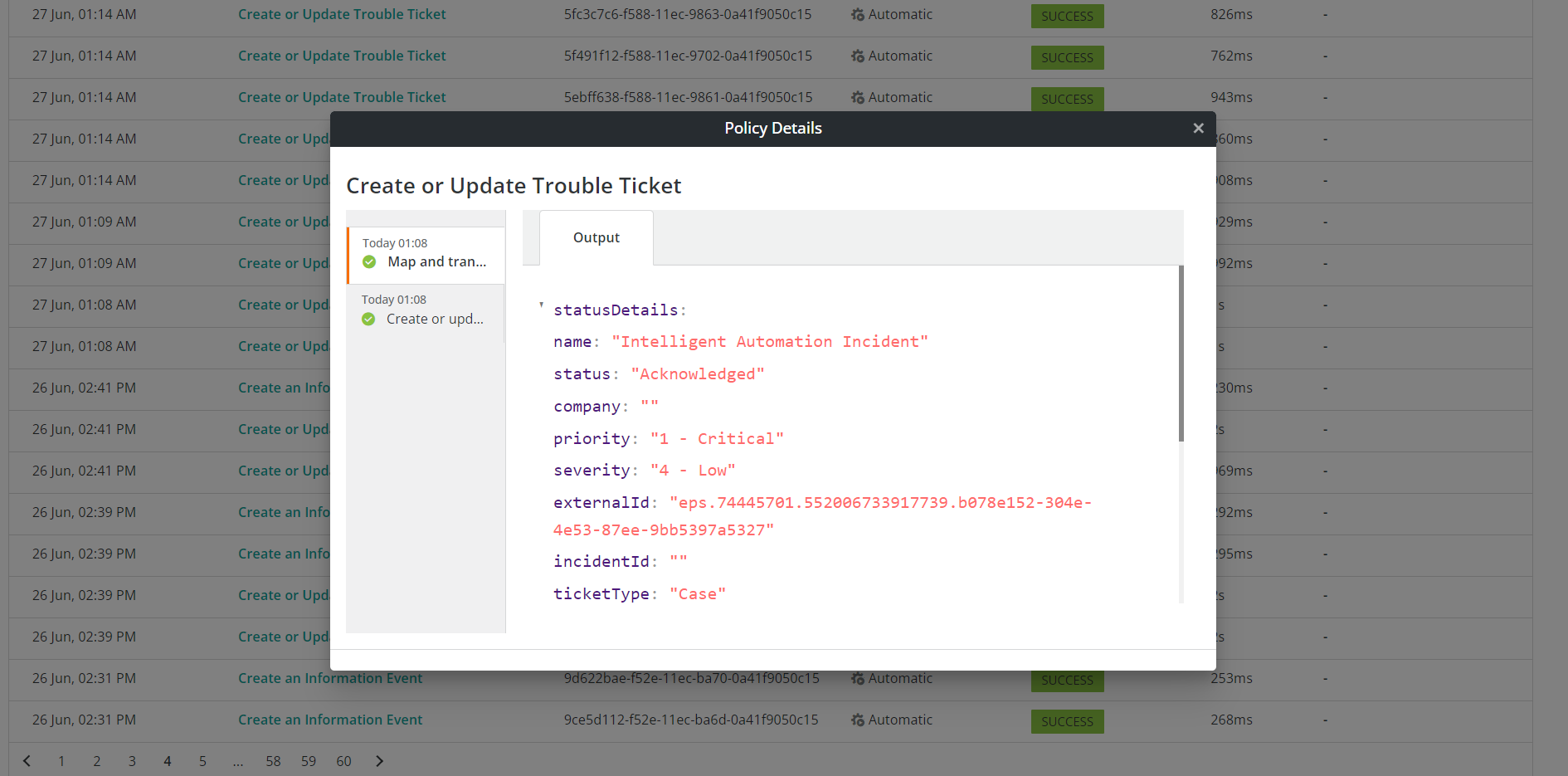Open Create an Information Event in 268ms row
The height and width of the screenshot is (776, 1568).
coord(330,720)
